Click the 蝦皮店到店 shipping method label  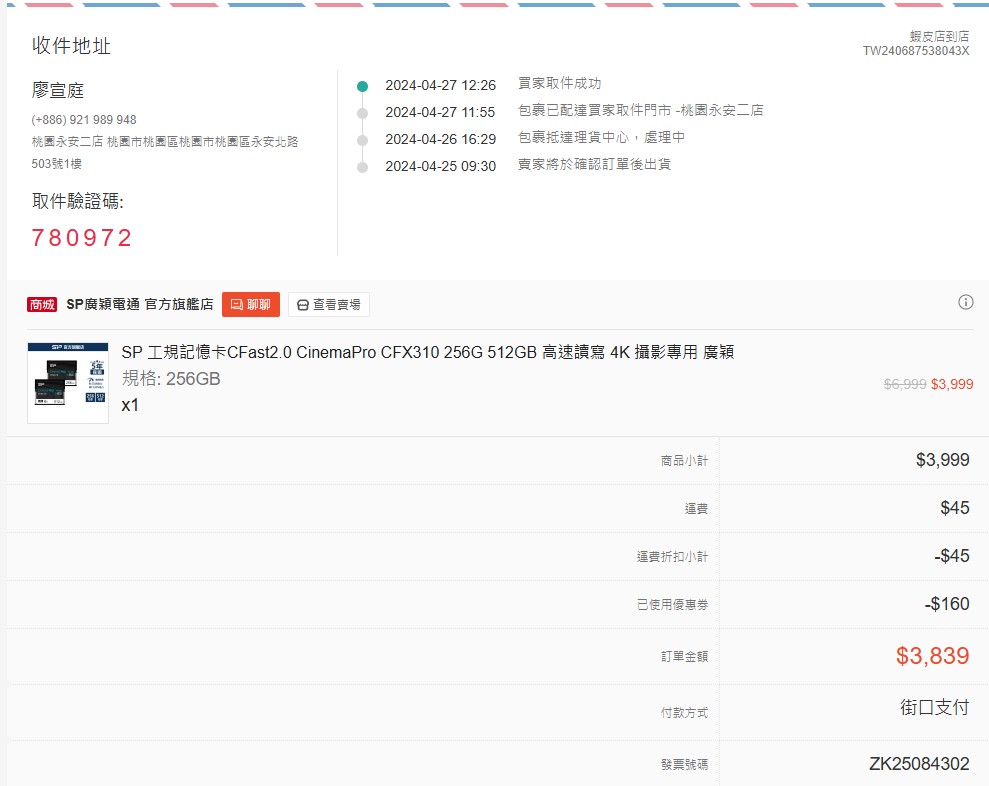pyautogui.click(x=939, y=36)
